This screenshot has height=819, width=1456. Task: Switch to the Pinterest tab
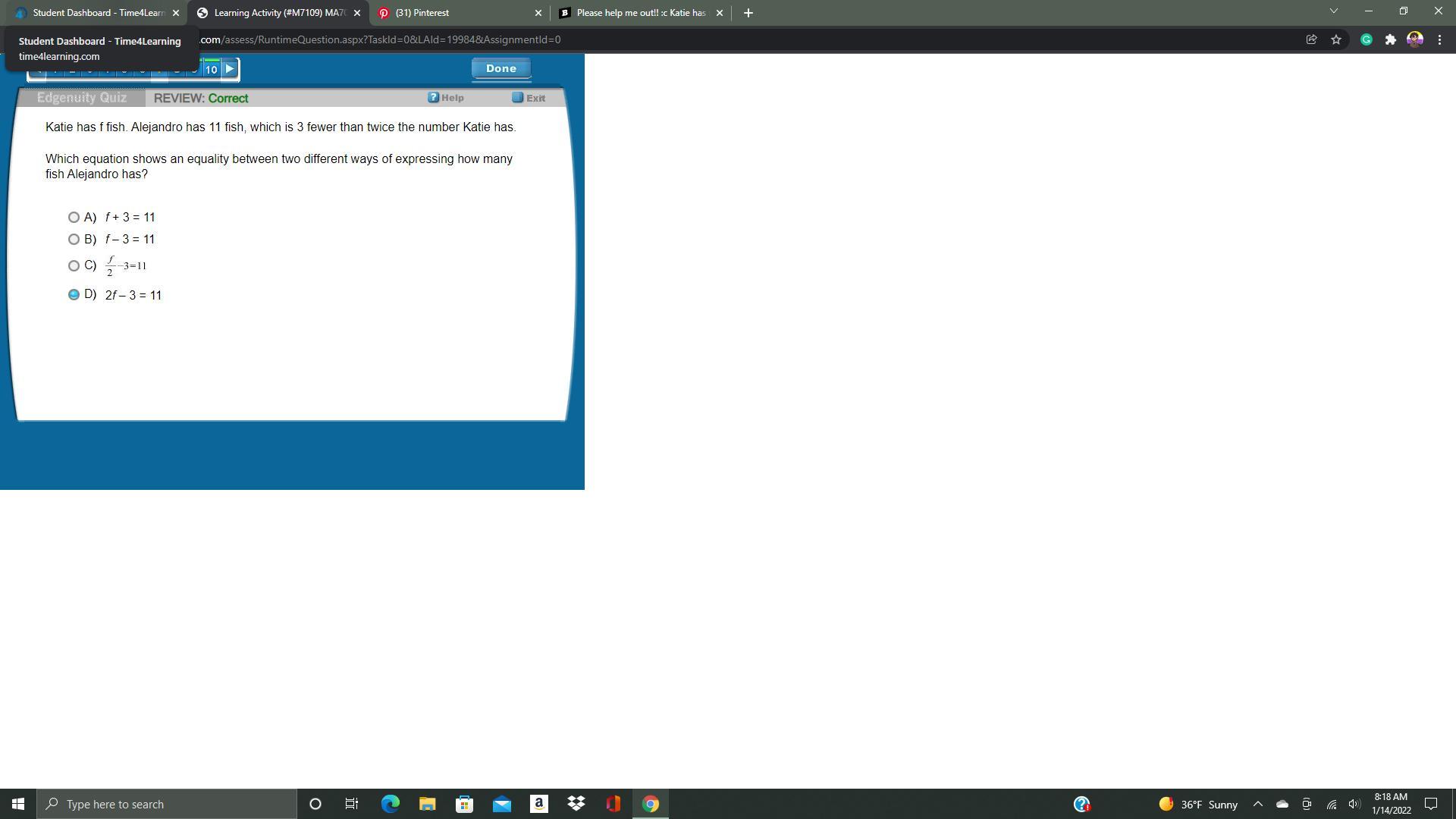click(x=455, y=13)
